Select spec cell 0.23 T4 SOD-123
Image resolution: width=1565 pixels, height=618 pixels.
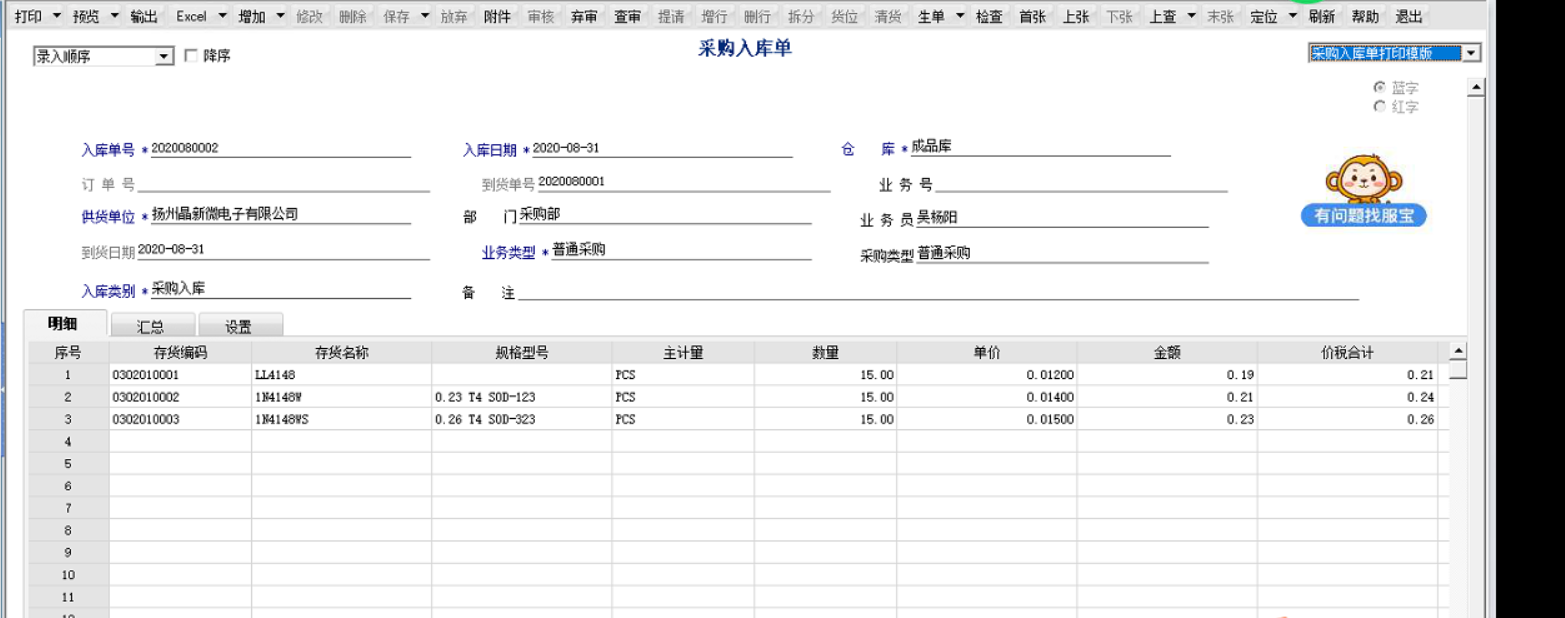pos(522,397)
